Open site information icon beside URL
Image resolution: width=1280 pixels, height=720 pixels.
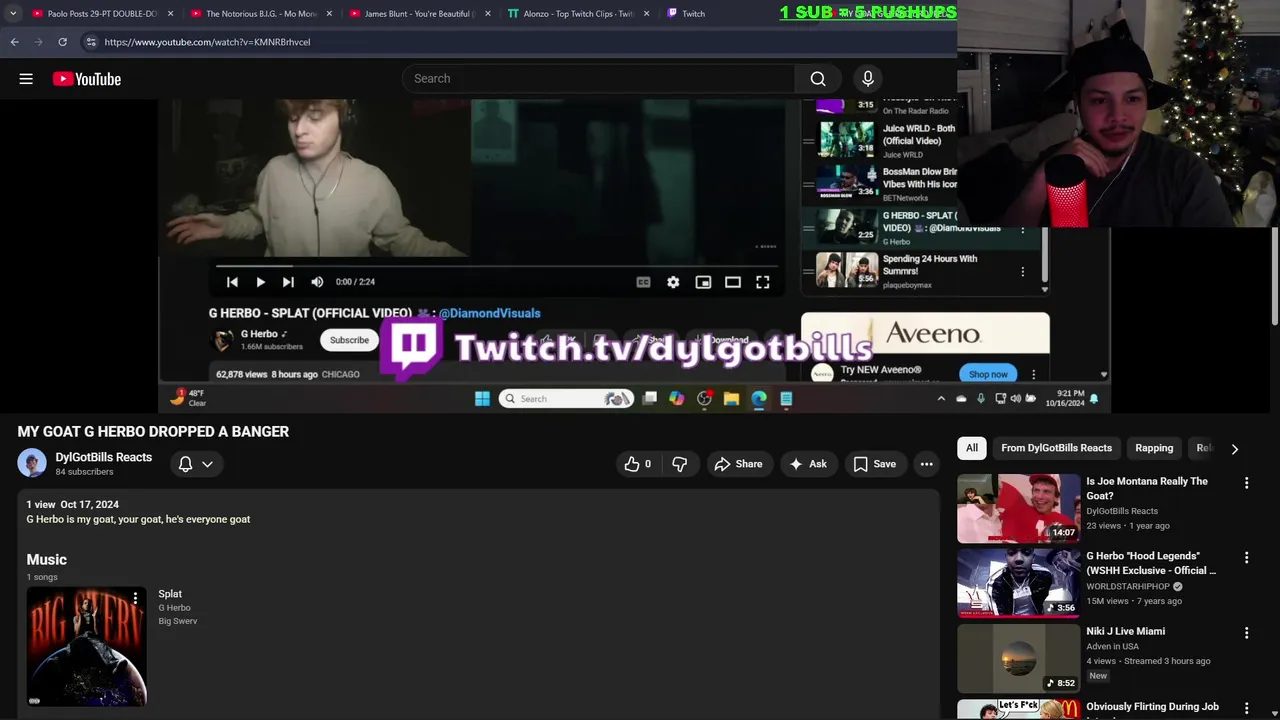[x=91, y=42]
